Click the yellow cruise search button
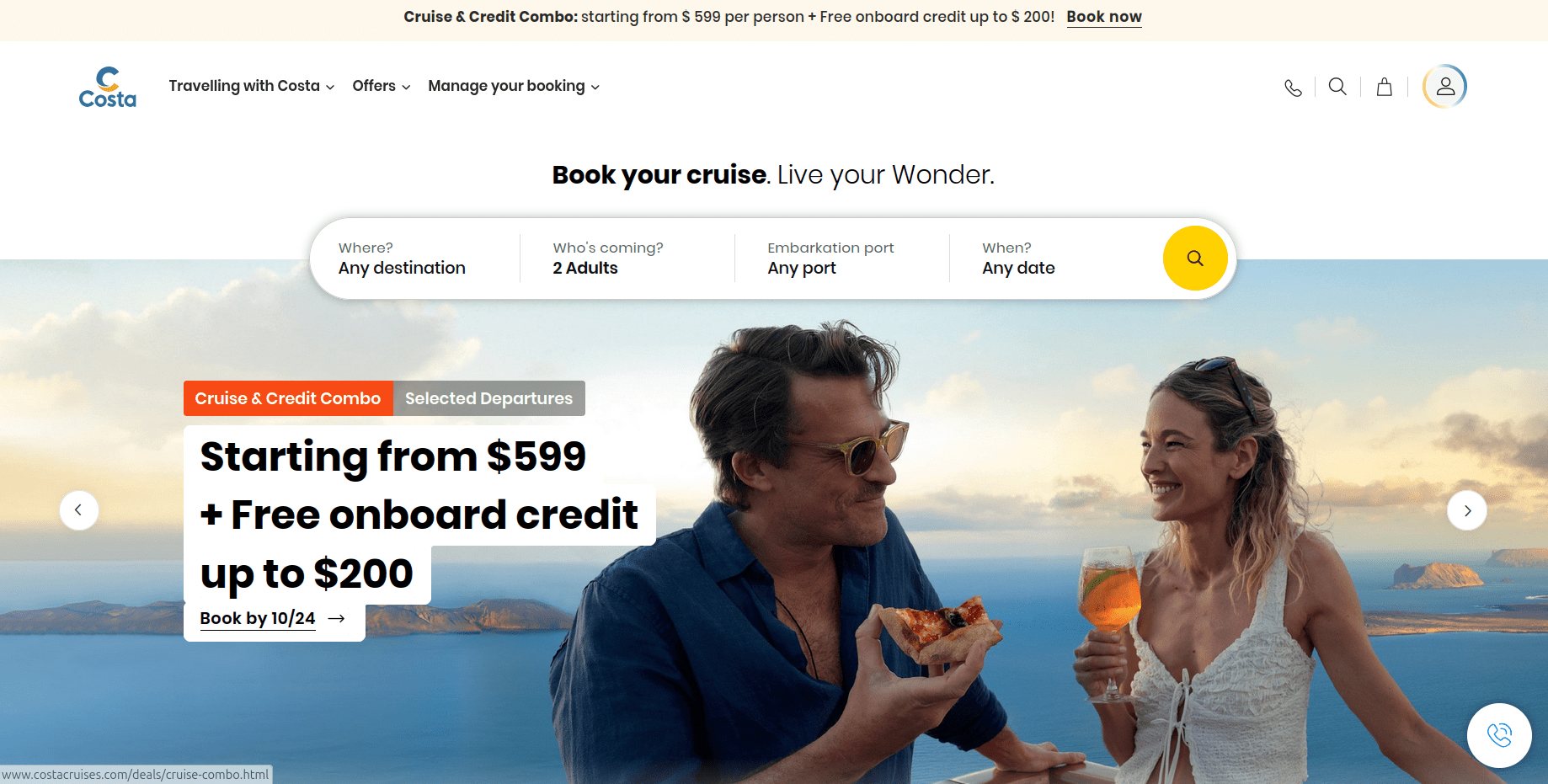Image resolution: width=1548 pixels, height=784 pixels. coord(1195,259)
